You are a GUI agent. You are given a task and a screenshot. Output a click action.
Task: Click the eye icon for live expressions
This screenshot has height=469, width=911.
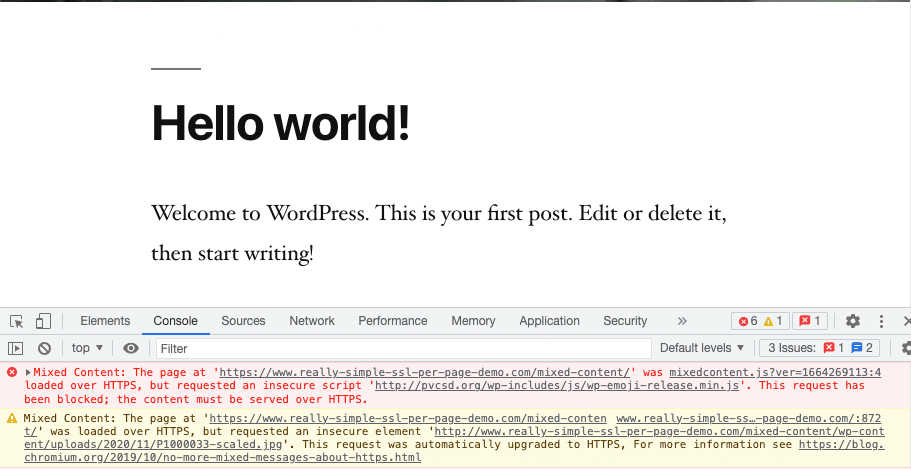(x=131, y=348)
